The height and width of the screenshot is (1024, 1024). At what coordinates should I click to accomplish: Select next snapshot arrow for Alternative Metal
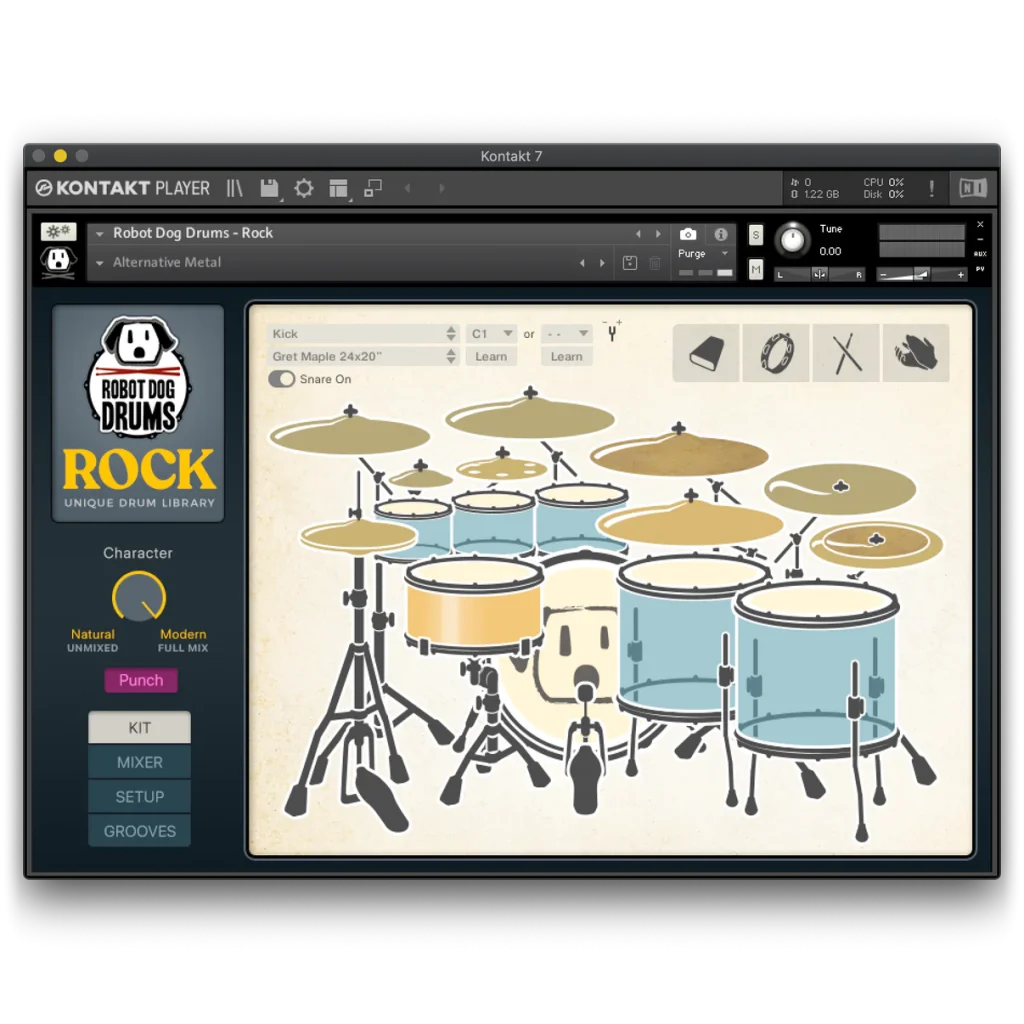point(602,263)
